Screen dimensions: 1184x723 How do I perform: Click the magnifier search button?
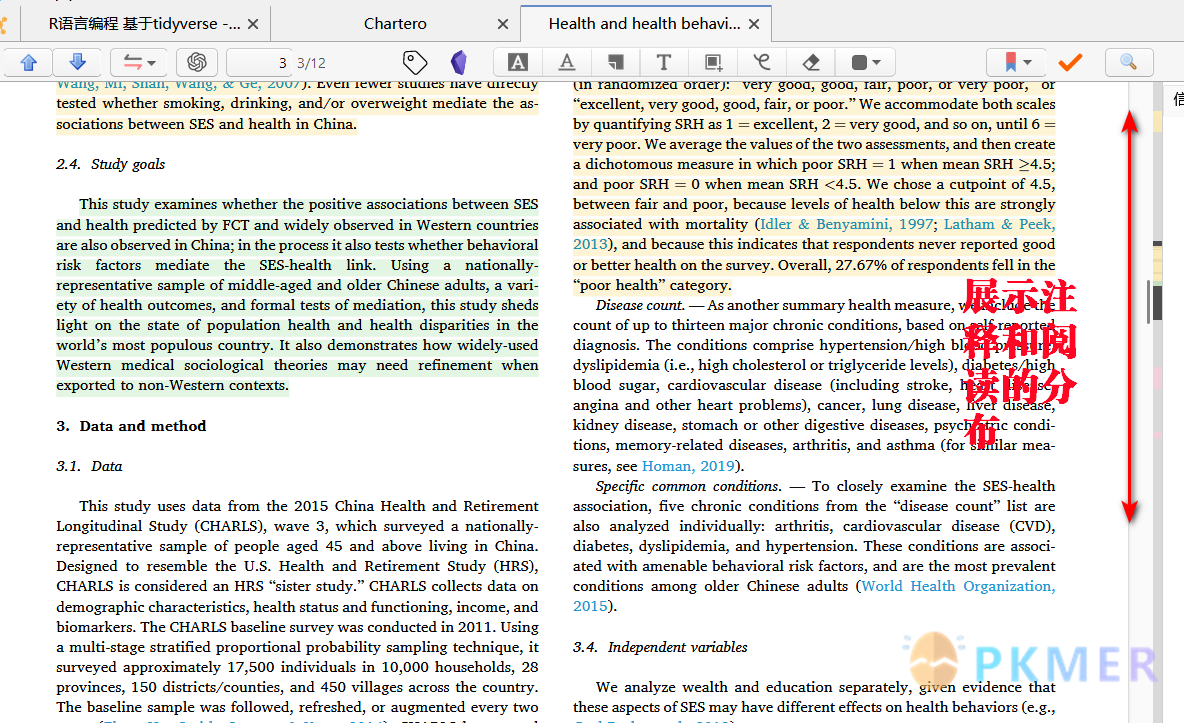point(1128,62)
